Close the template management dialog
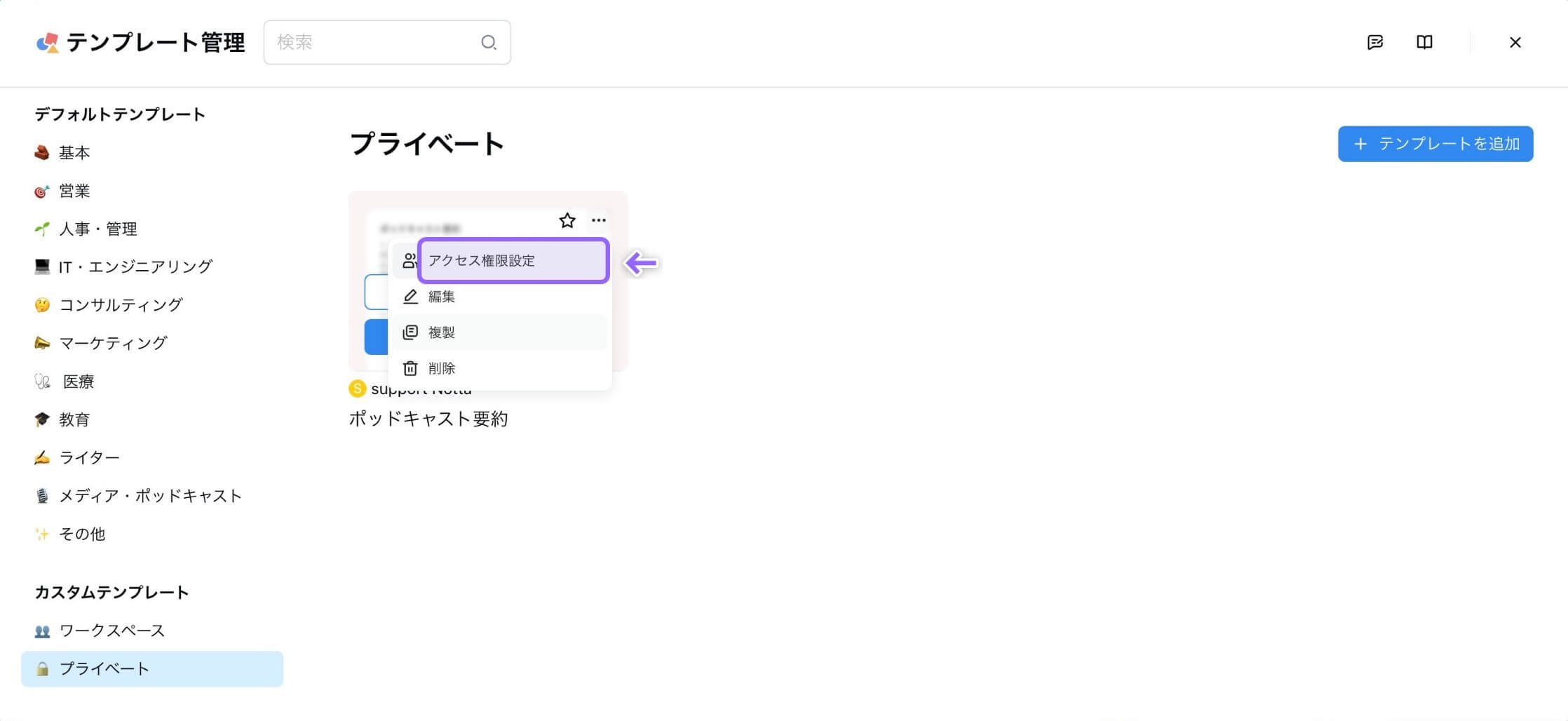Viewport: 1568px width, 721px height. pos(1515,42)
